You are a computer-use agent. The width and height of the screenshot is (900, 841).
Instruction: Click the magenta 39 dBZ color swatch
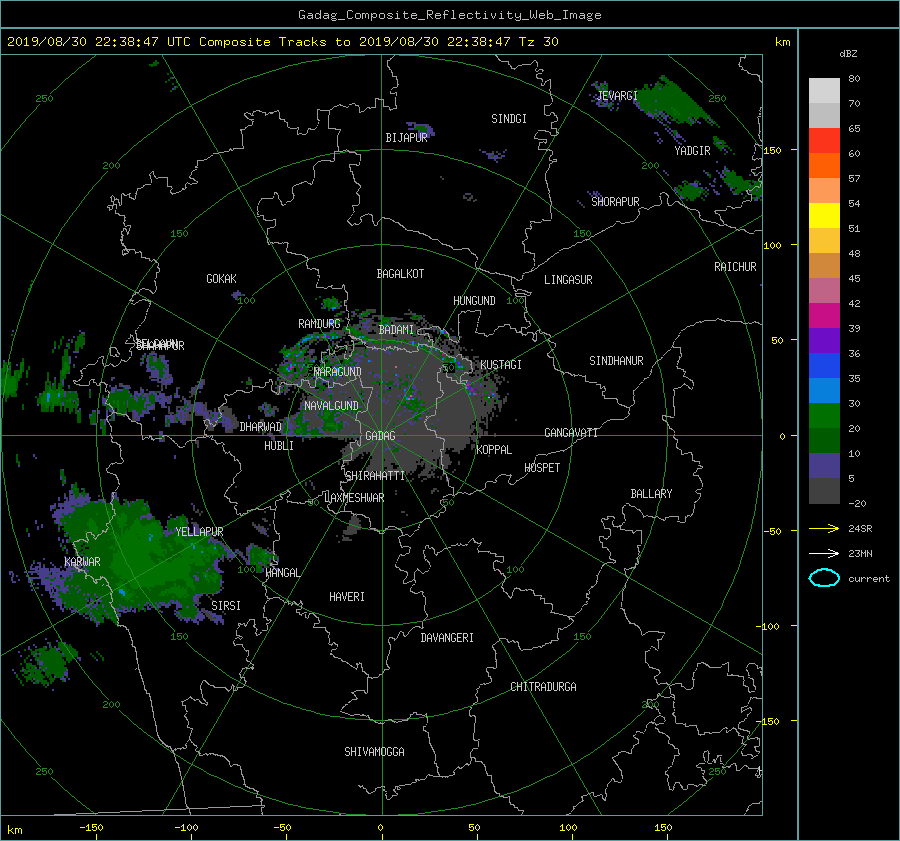pos(824,316)
